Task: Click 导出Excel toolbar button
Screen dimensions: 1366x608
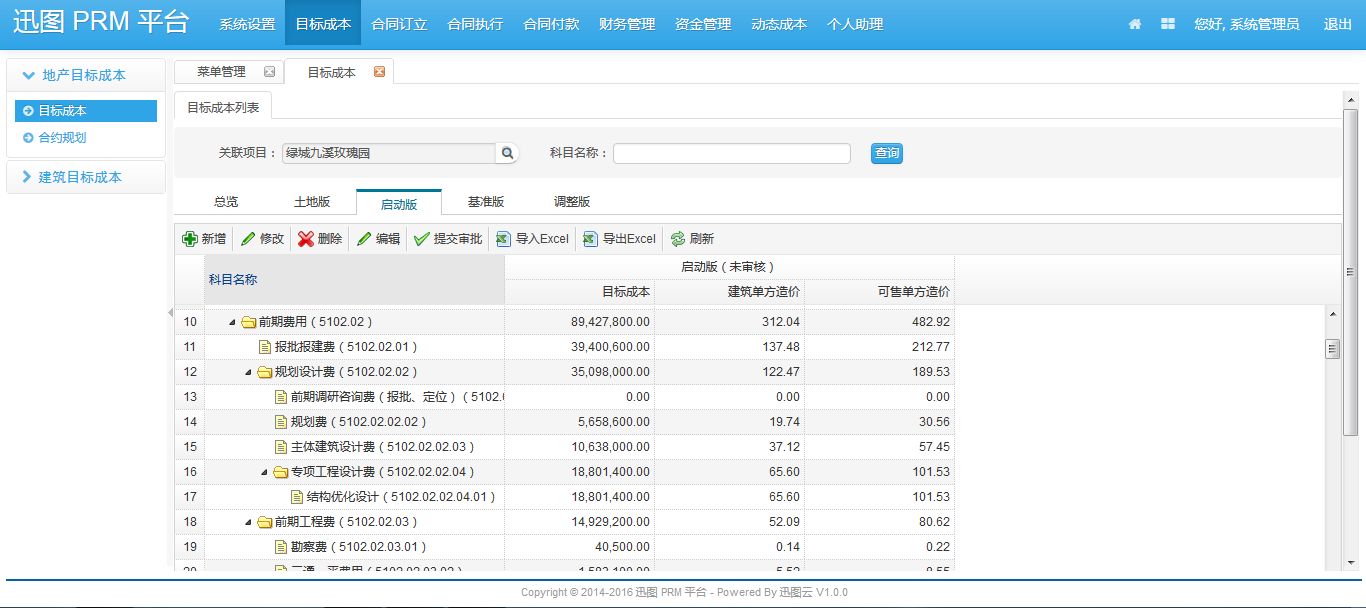Action: (619, 239)
